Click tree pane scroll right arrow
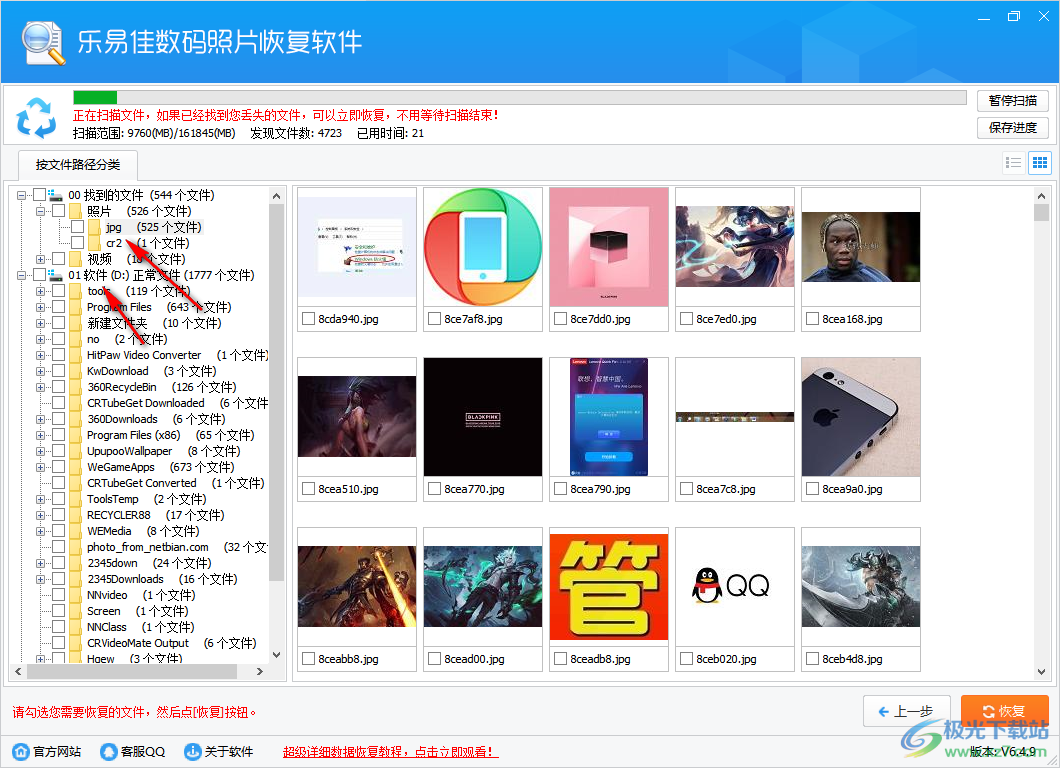 260,671
